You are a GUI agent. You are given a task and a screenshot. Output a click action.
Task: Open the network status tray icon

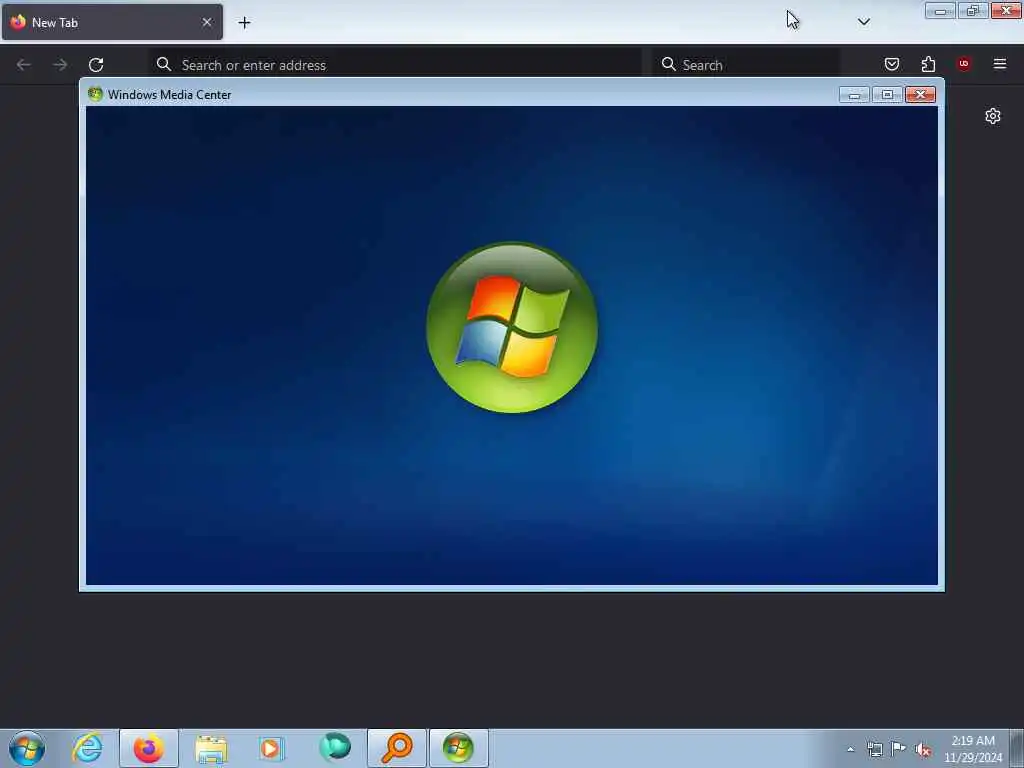pyautogui.click(x=874, y=749)
